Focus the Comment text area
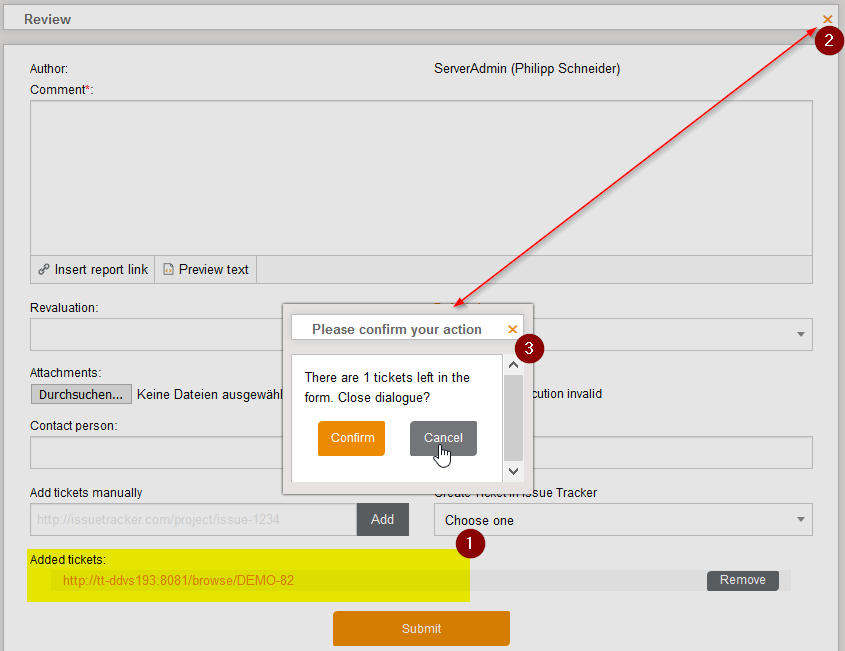This screenshot has width=845, height=651. pos(420,177)
